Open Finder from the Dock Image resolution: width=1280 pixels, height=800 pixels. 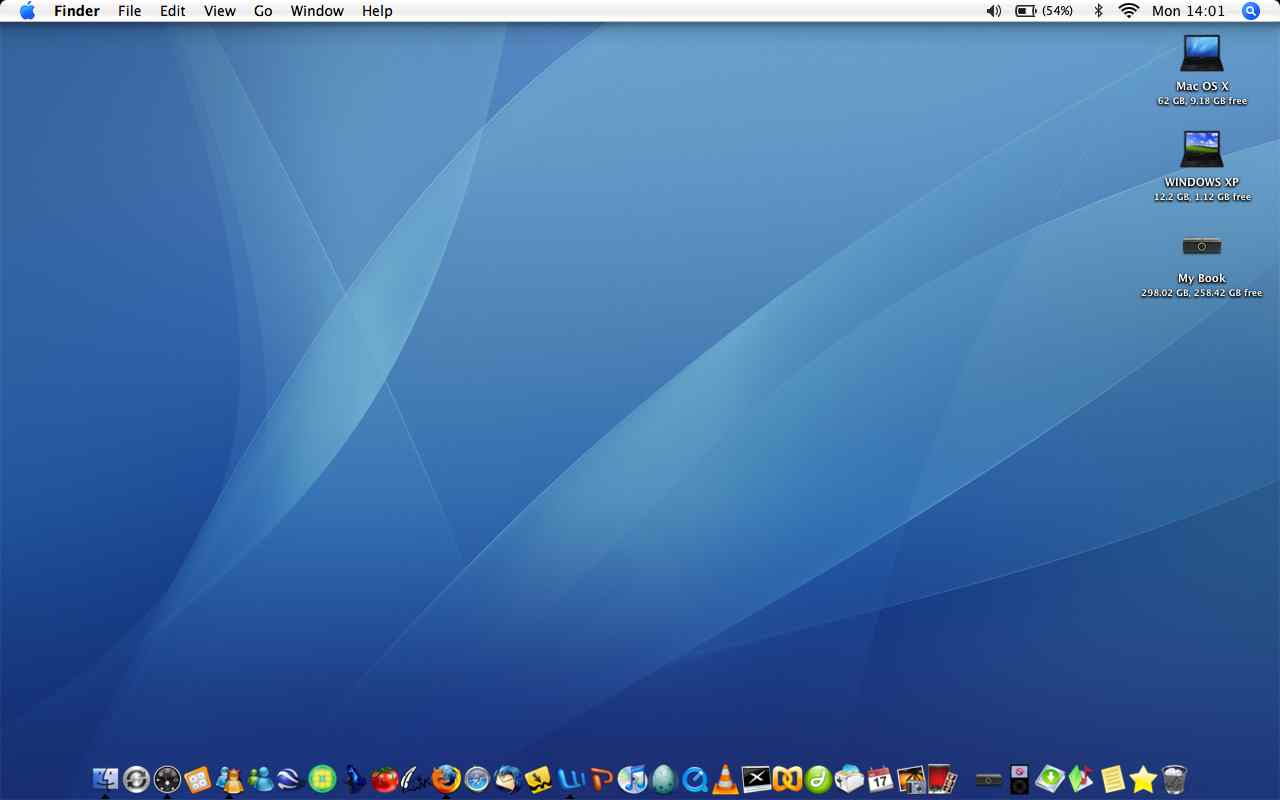pyautogui.click(x=105, y=779)
